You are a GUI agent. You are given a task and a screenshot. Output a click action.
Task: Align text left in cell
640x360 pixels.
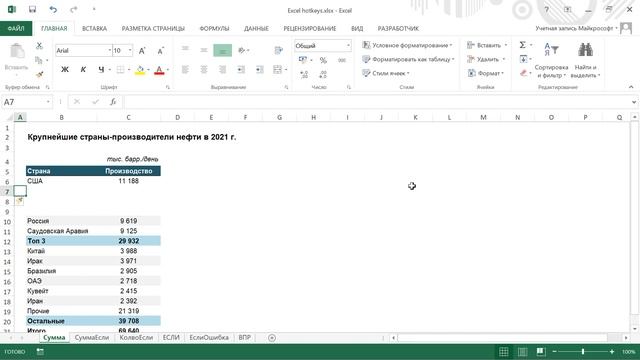185,70
